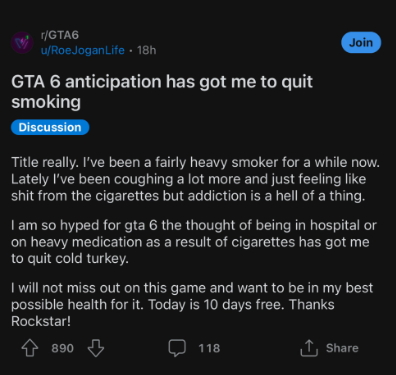This screenshot has height=375, width=396.
Task: Filter by the Discussion flair tag
Action: (50, 127)
